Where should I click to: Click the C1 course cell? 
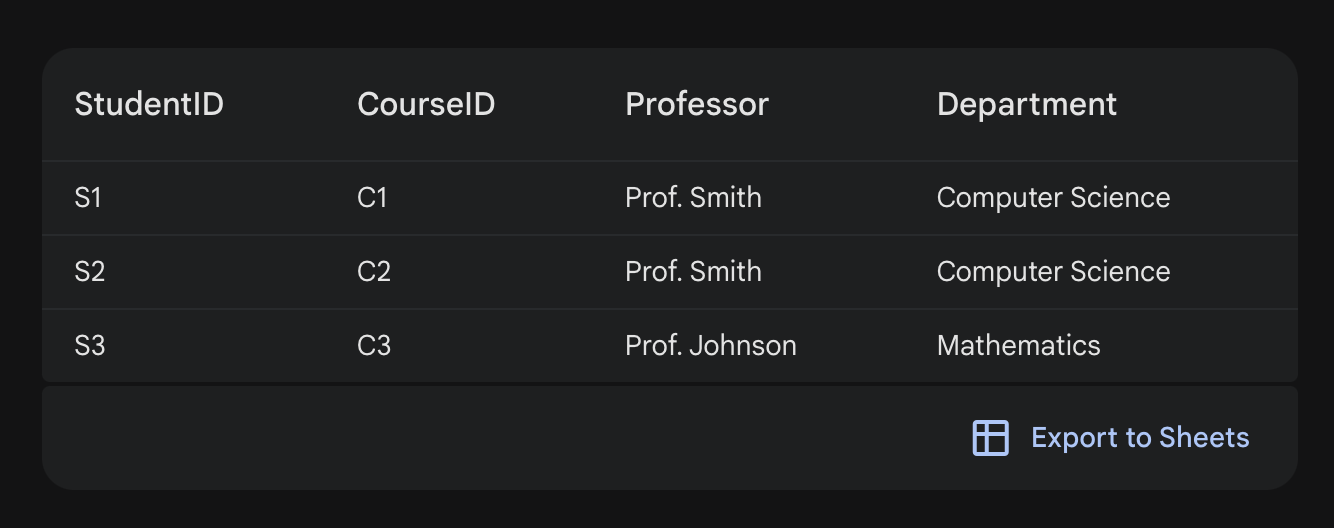tap(372, 198)
